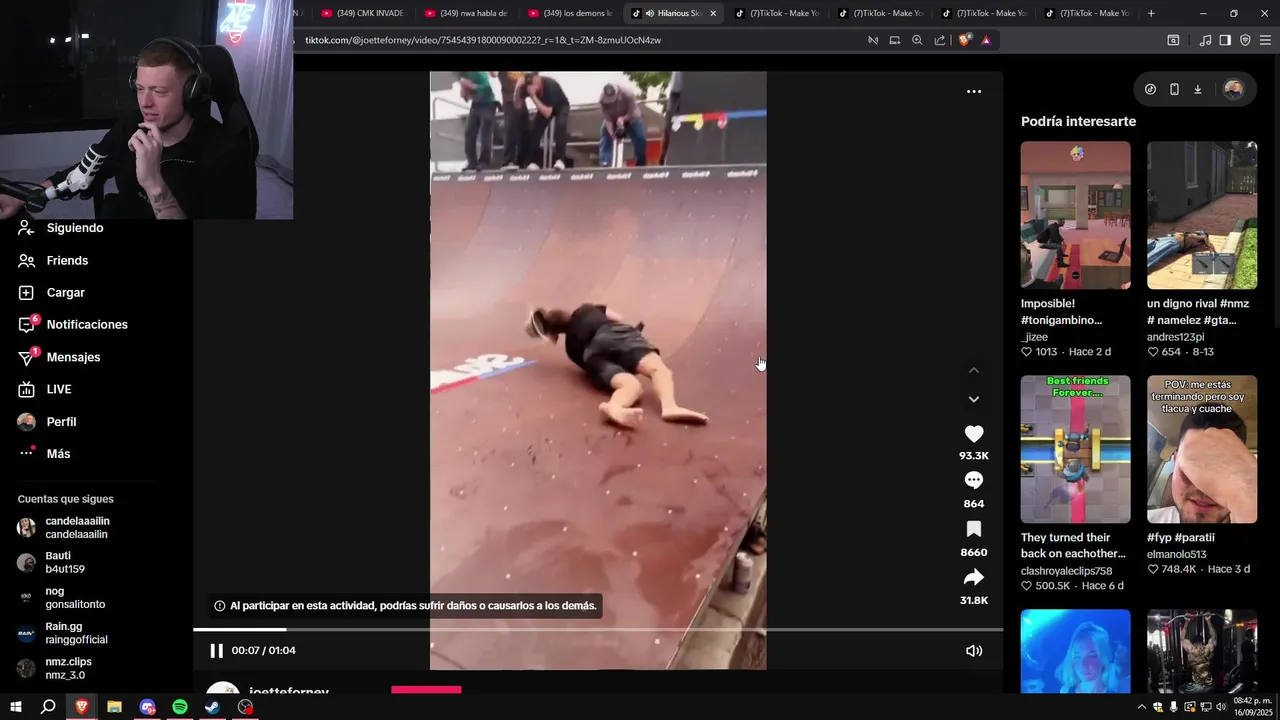Seek along the video progress bar

(598, 629)
